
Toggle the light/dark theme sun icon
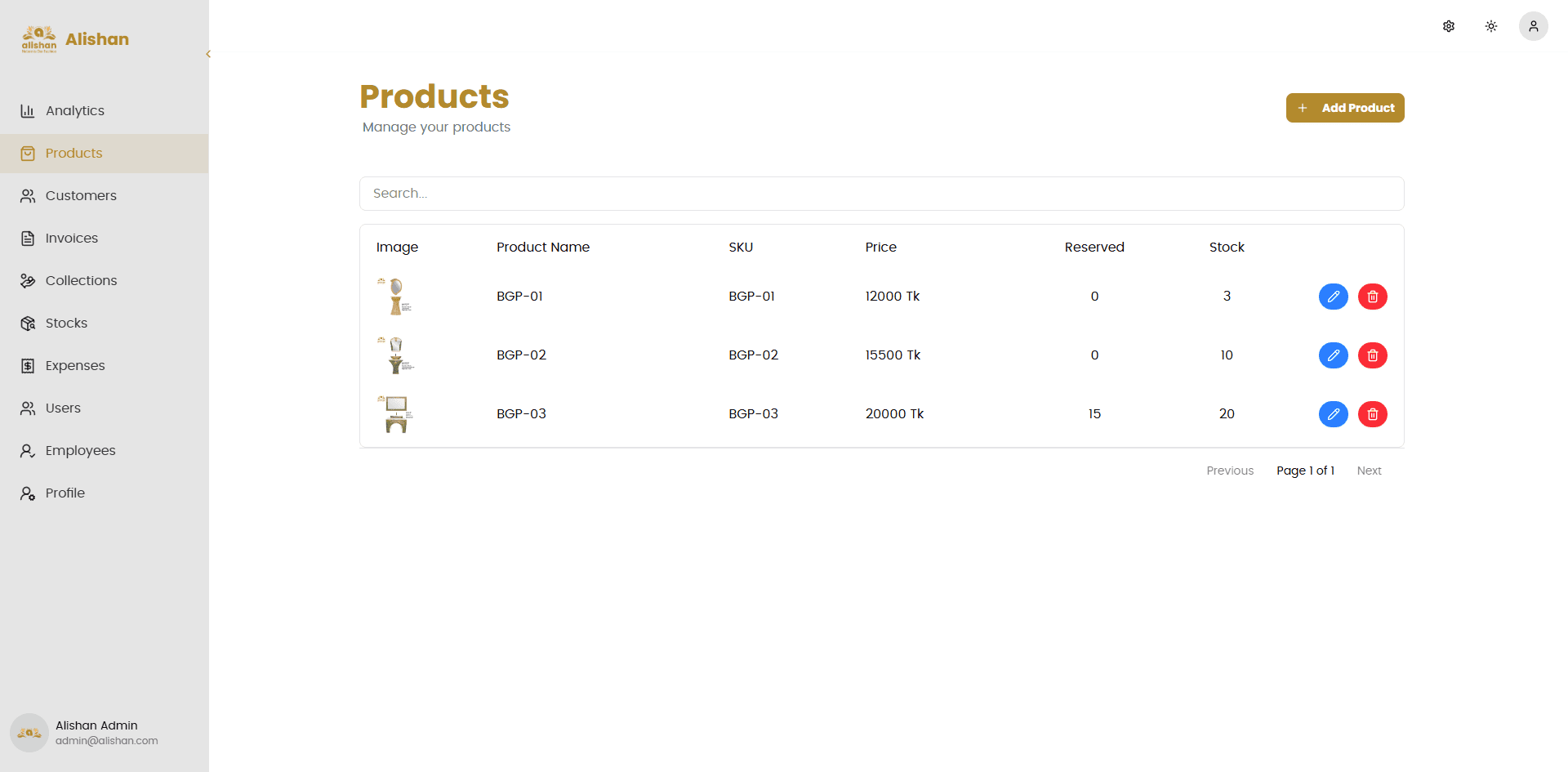point(1491,26)
